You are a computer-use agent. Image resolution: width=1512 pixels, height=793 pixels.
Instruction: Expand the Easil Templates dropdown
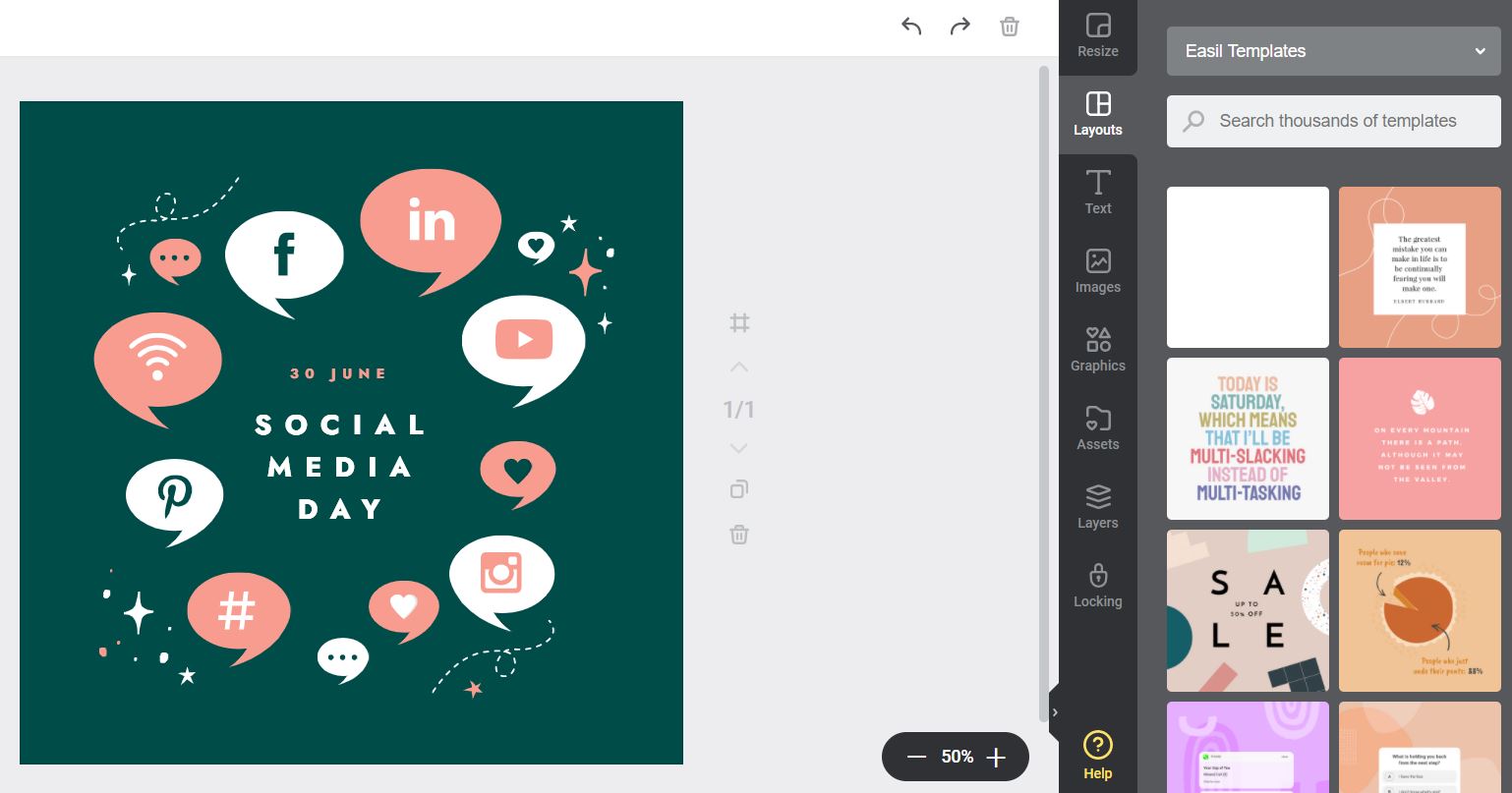(x=1333, y=51)
